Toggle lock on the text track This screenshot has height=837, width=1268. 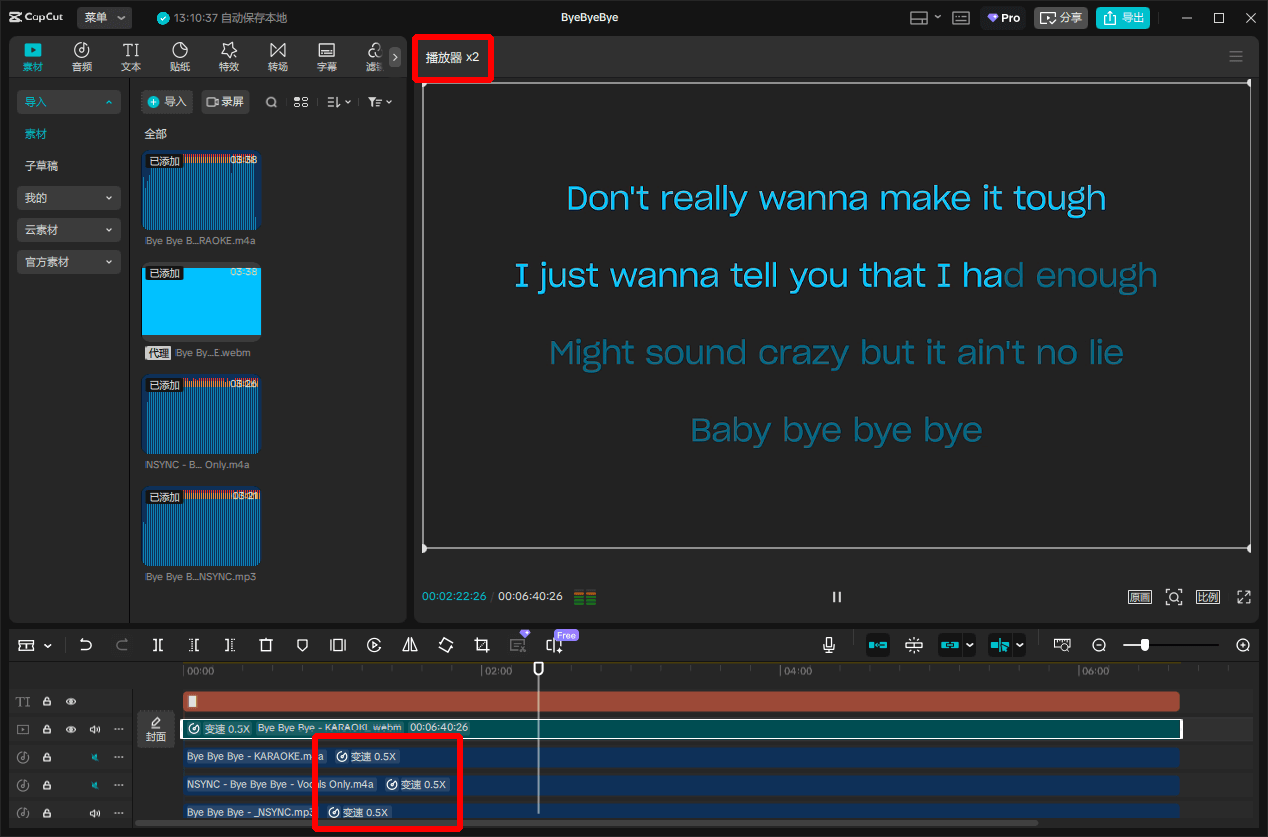(47, 702)
